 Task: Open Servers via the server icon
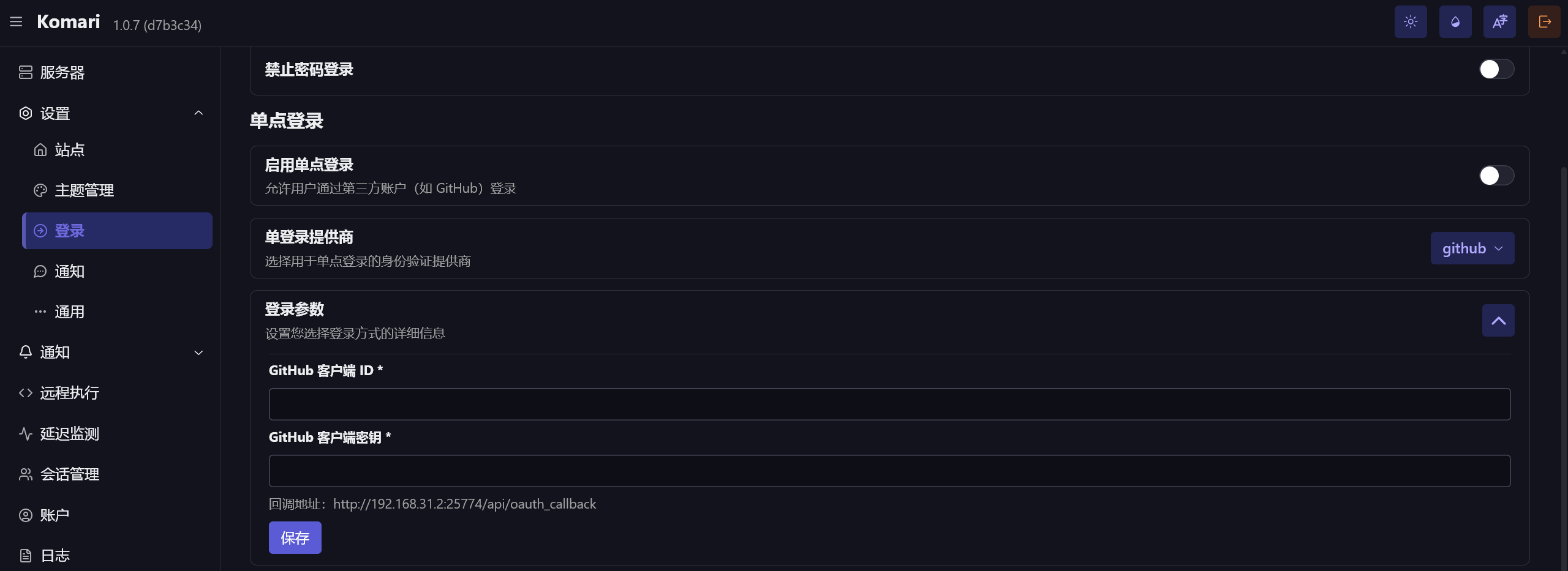26,73
